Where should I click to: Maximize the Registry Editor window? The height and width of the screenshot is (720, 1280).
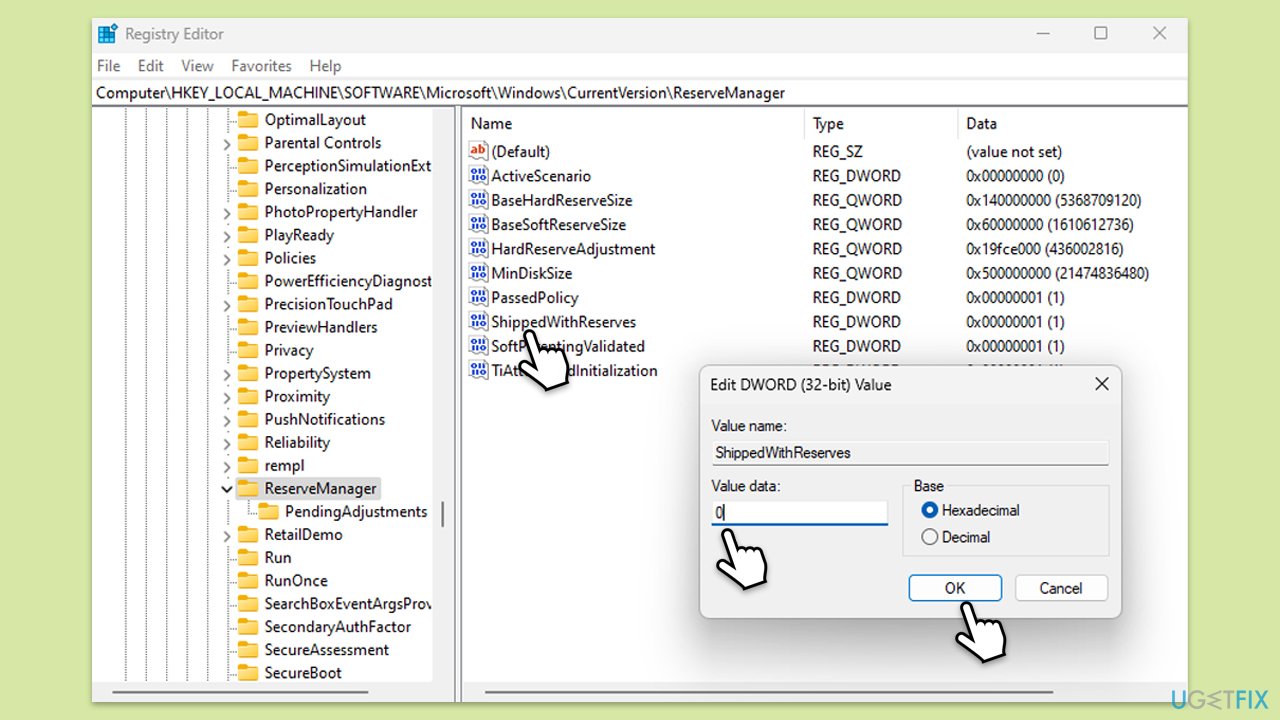coord(1101,33)
